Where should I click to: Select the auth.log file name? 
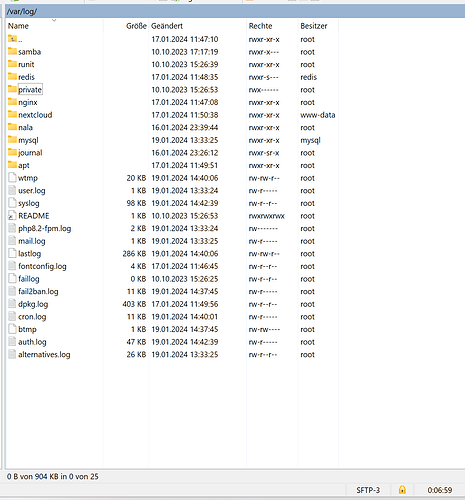tap(32, 342)
